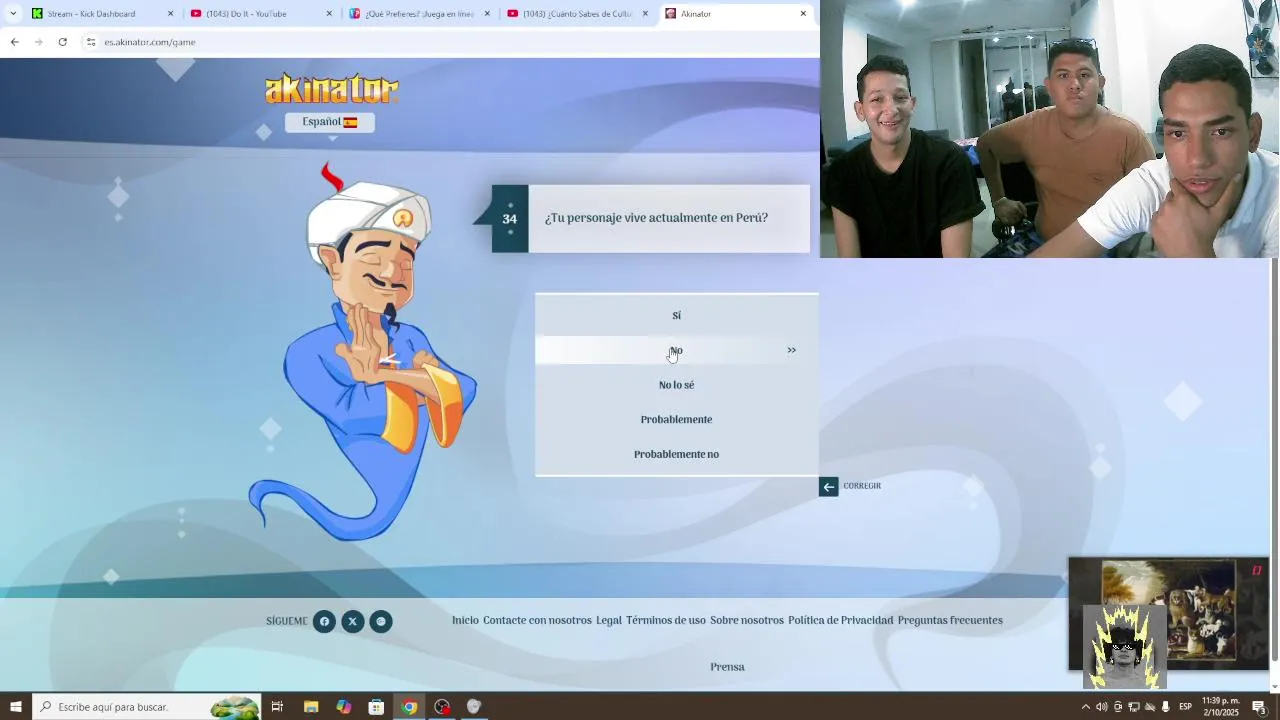The height and width of the screenshot is (720, 1280).
Task: Open the Copilot taskbar icon
Action: pos(344,707)
